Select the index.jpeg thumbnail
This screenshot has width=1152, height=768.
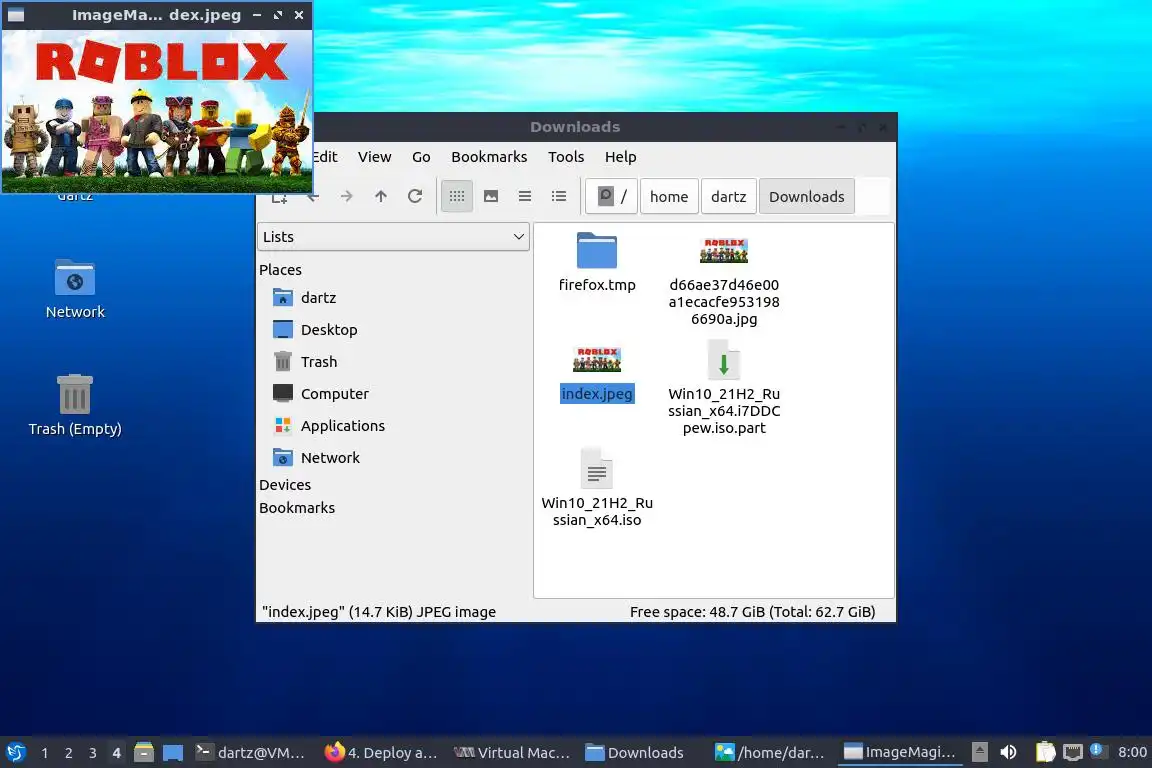597,359
